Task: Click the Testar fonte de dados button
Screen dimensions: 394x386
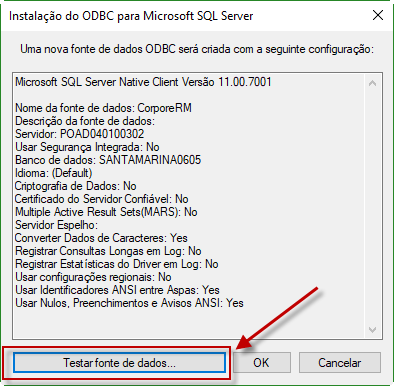Action: click(x=119, y=363)
